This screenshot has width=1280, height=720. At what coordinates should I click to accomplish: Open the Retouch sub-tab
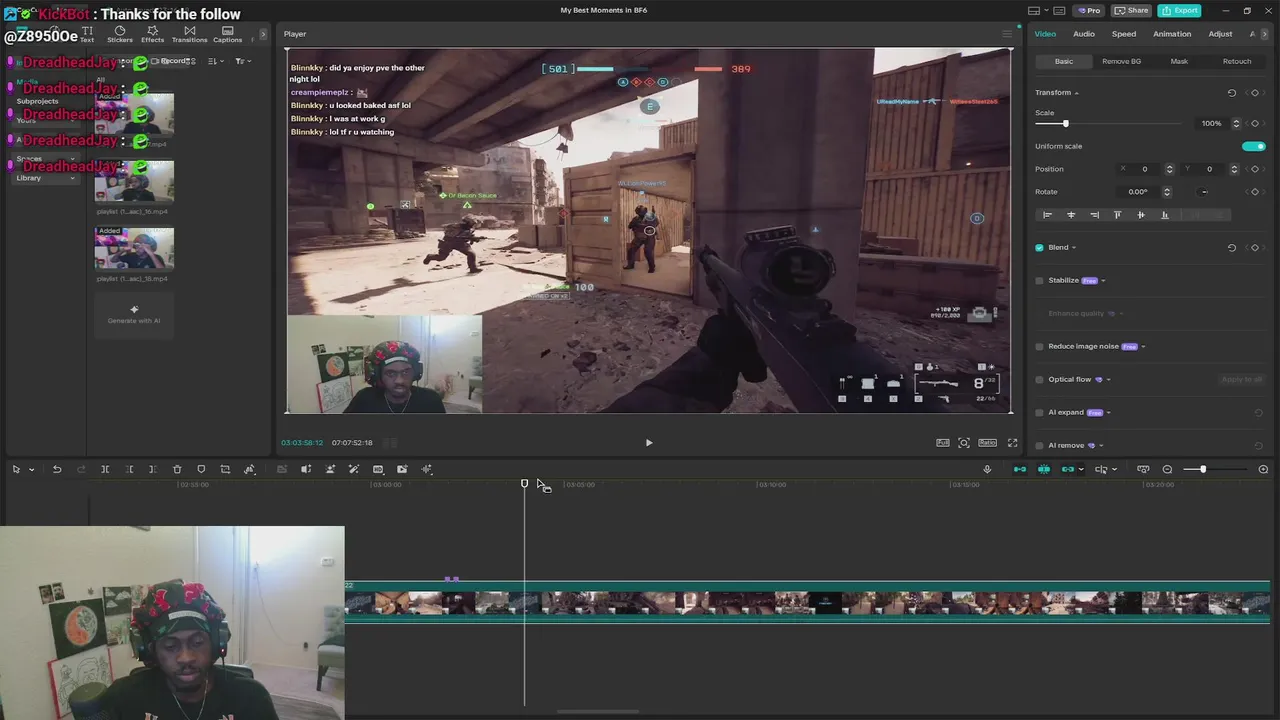point(1237,61)
